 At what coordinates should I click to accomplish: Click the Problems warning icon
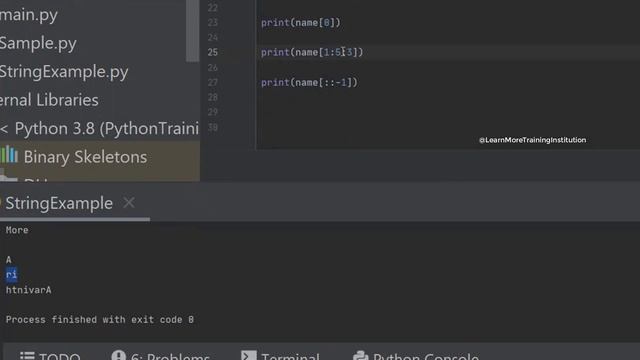pos(118,355)
